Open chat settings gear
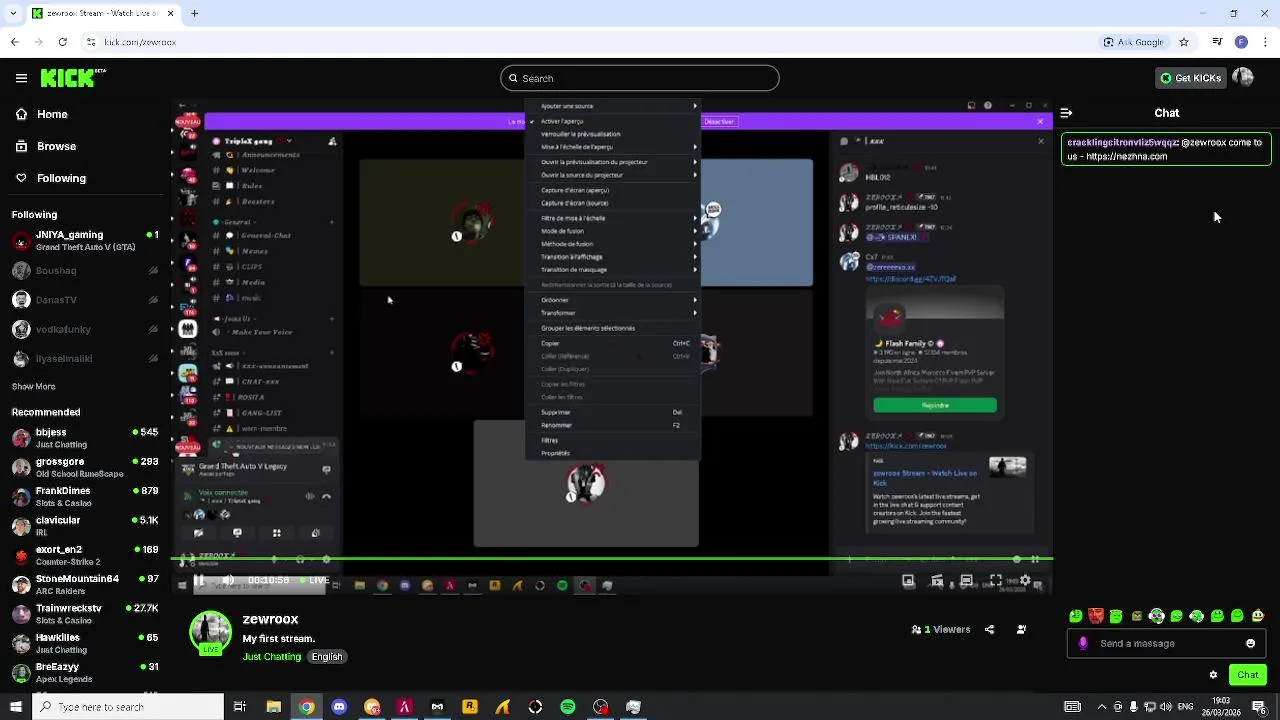This screenshot has height=720, width=1280. click(1213, 675)
